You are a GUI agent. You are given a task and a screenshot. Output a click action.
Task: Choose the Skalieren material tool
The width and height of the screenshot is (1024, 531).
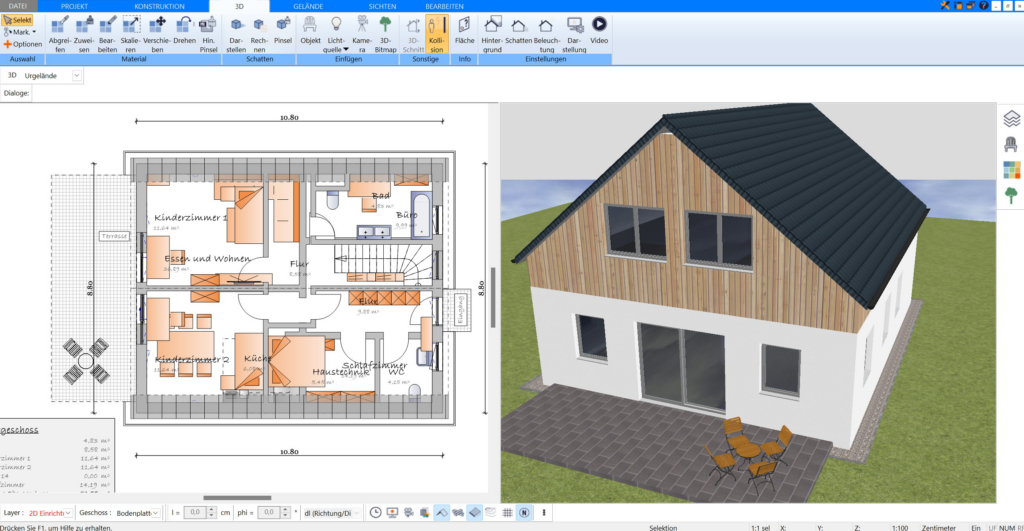[x=131, y=35]
